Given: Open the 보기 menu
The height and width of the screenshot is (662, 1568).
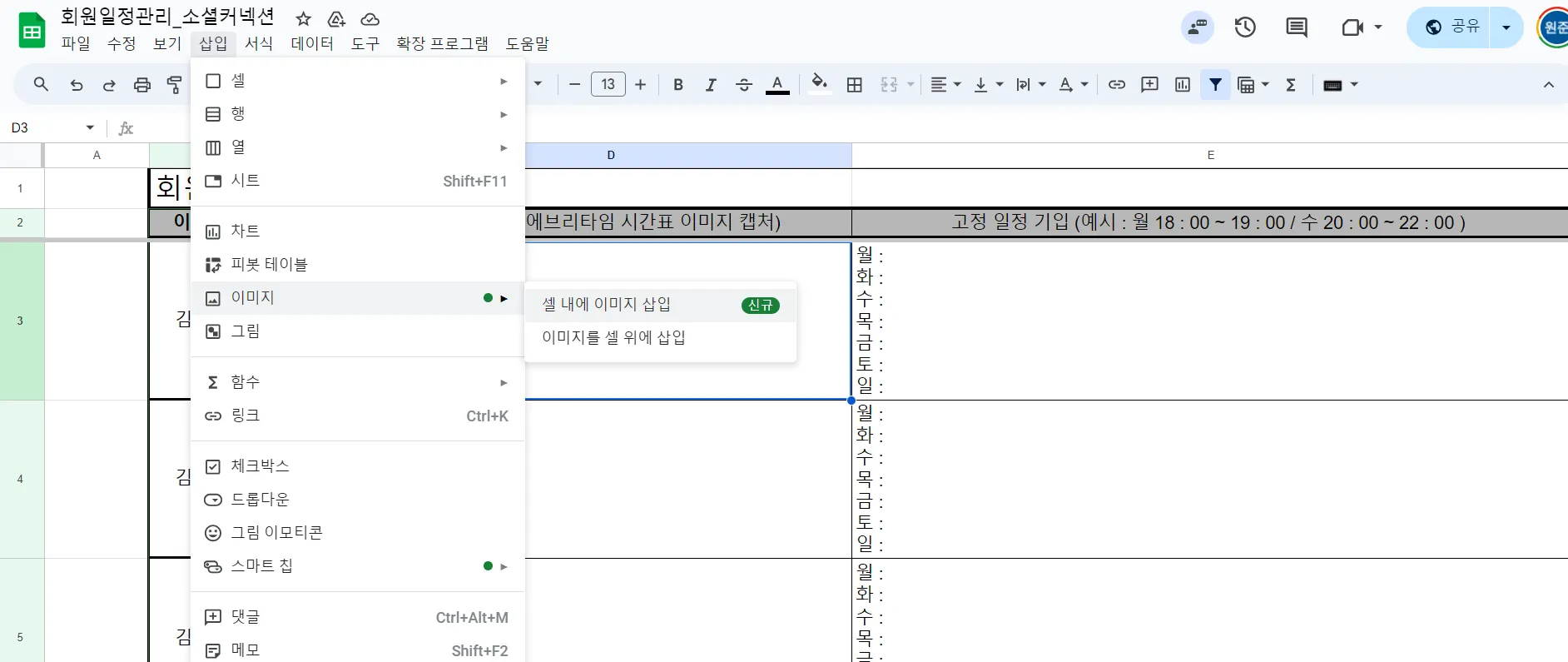Looking at the screenshot, I should [167, 43].
